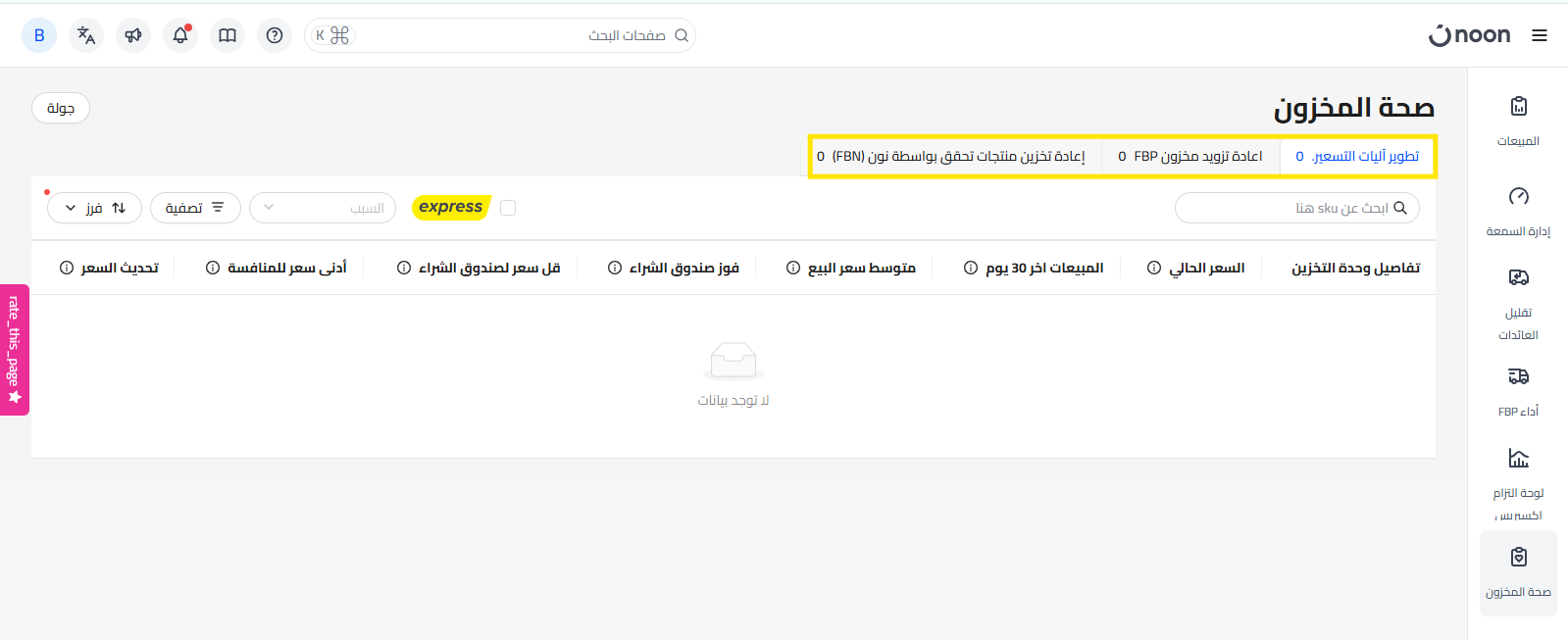Focus the sku search field (ابحث عن sku هنا)
This screenshot has height=640, width=1568.
1296,208
